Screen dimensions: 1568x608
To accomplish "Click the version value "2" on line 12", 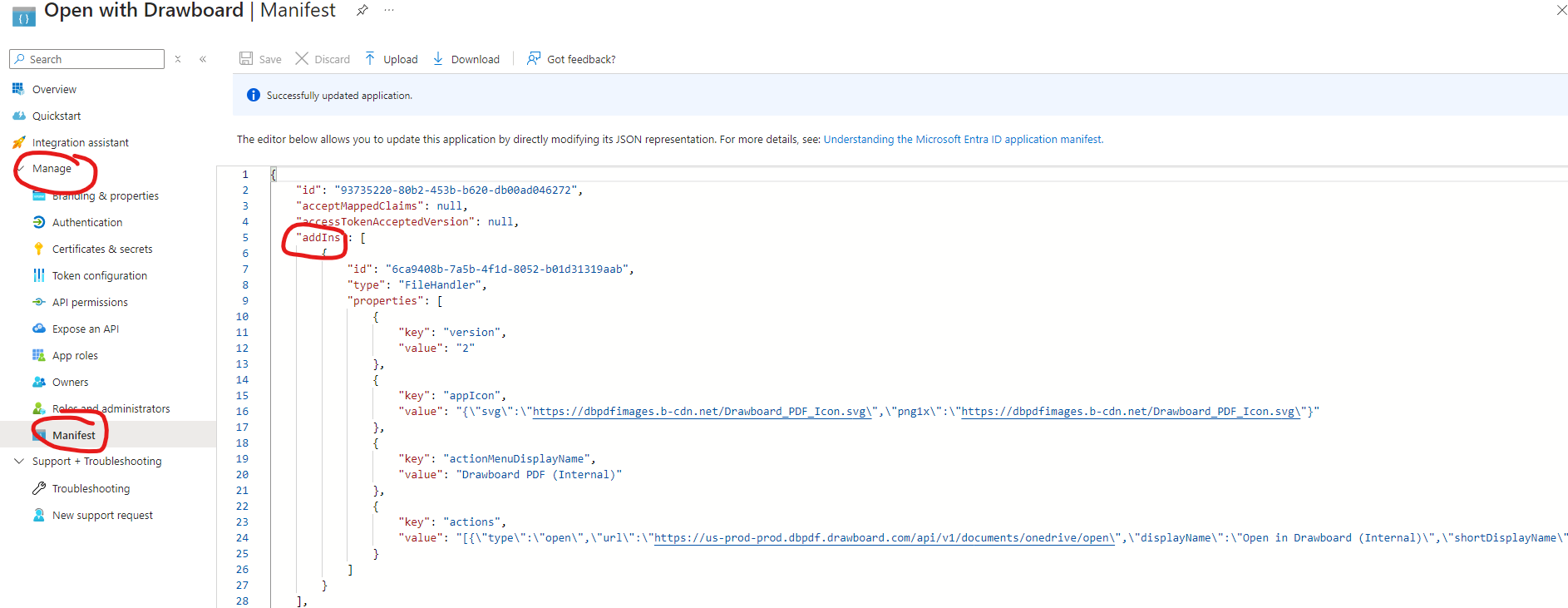I will click(466, 348).
